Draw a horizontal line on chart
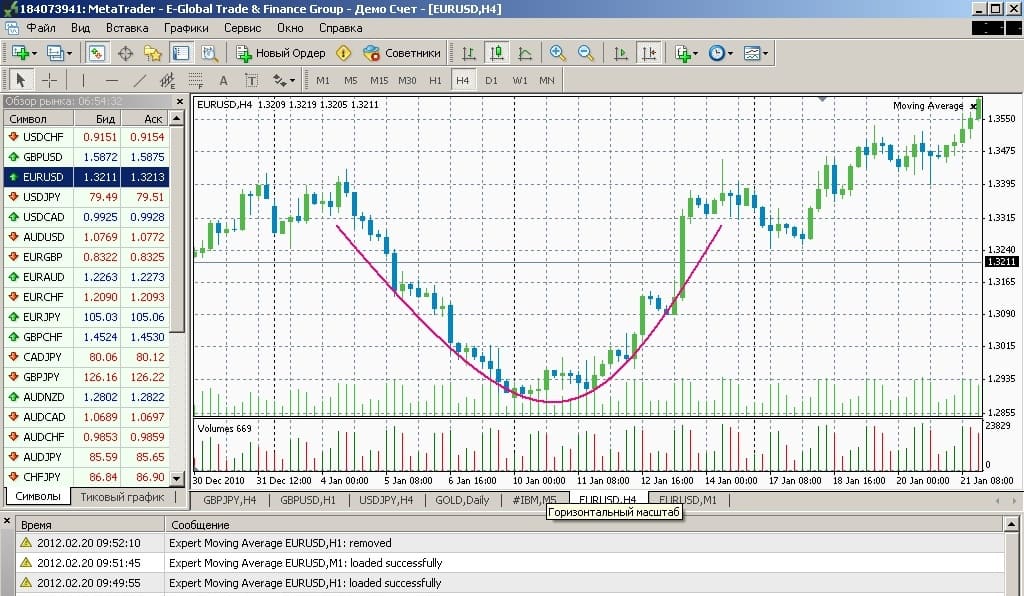 pyautogui.click(x=112, y=80)
